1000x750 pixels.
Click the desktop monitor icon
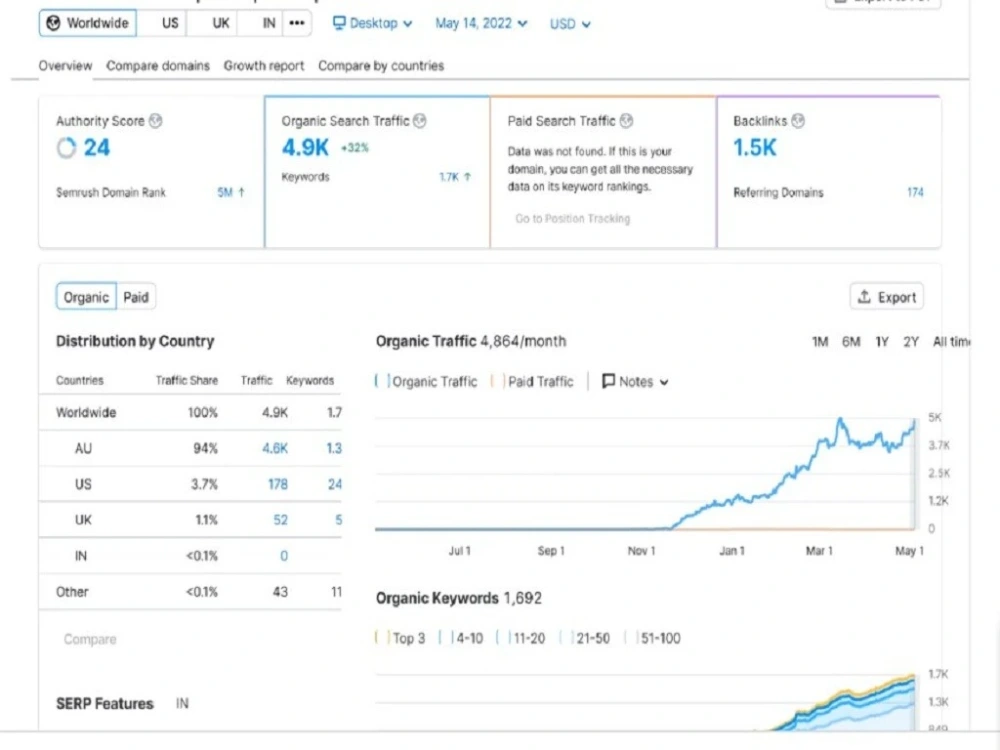[x=339, y=23]
